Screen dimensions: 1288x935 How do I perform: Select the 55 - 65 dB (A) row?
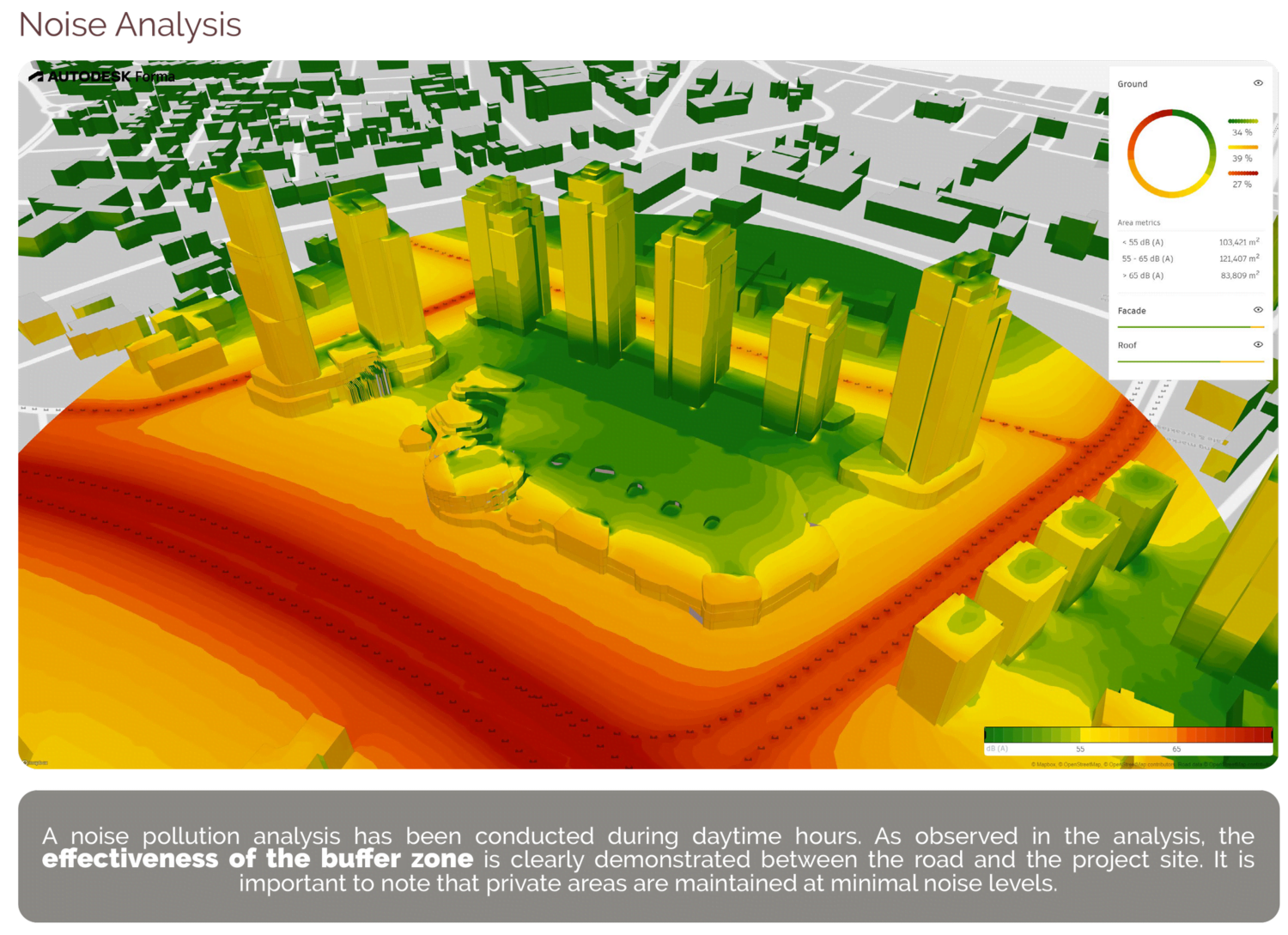coord(1189,258)
